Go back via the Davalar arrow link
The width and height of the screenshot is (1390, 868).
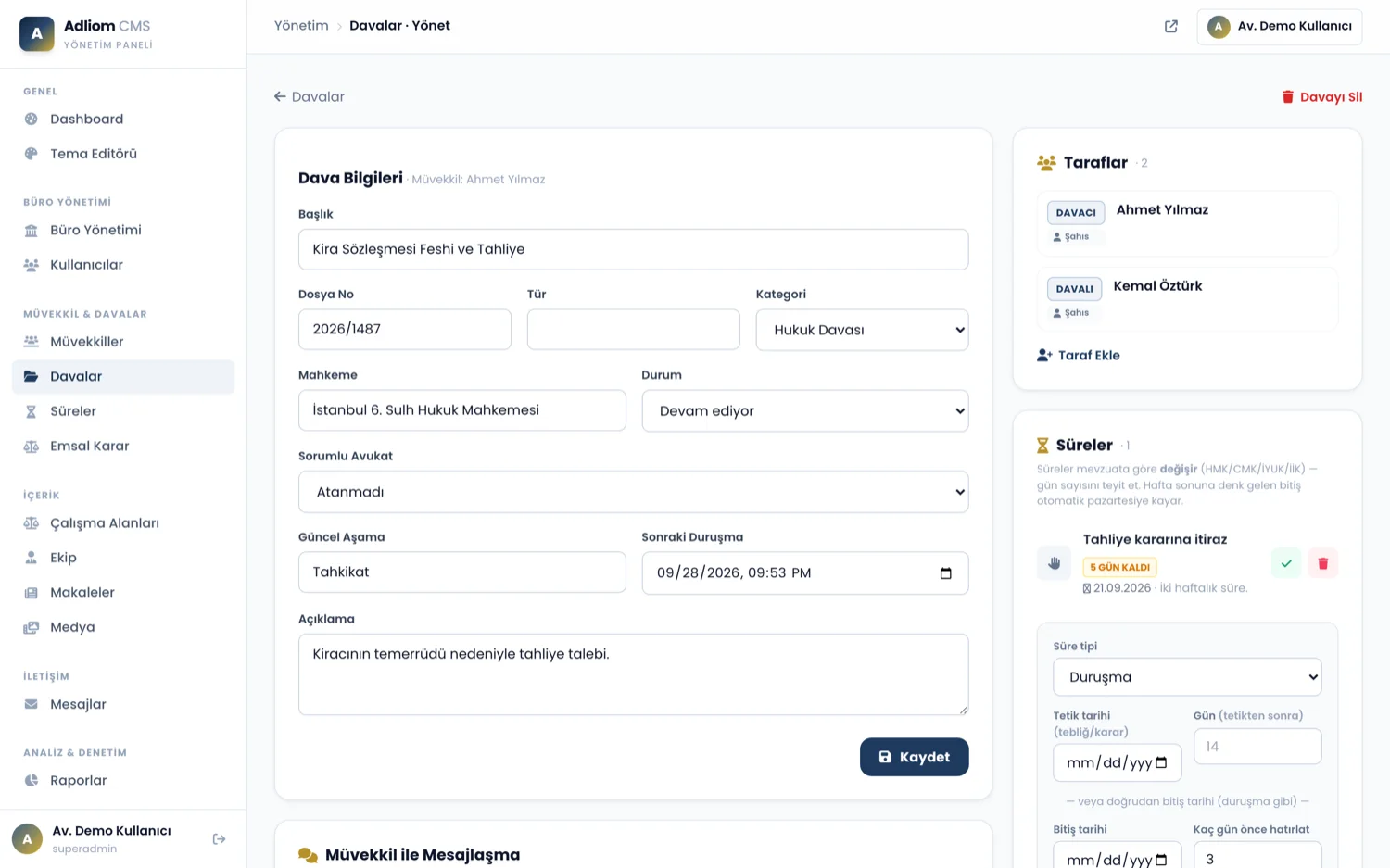pos(310,97)
